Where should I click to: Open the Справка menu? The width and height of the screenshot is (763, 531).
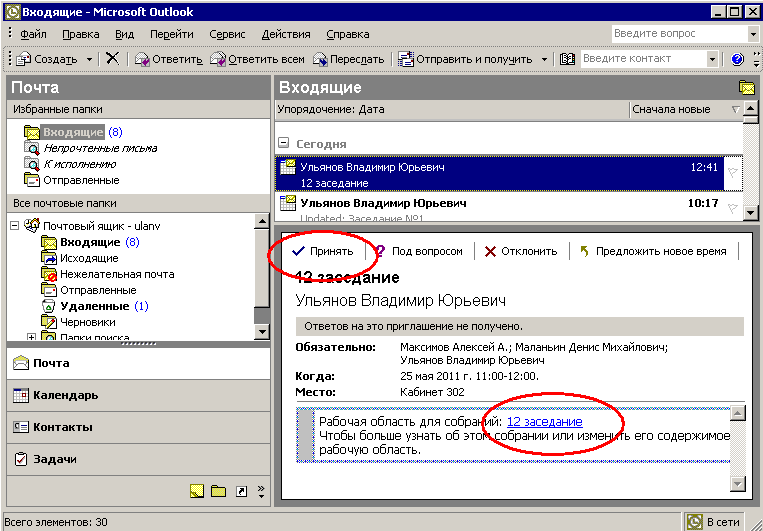click(x=347, y=35)
